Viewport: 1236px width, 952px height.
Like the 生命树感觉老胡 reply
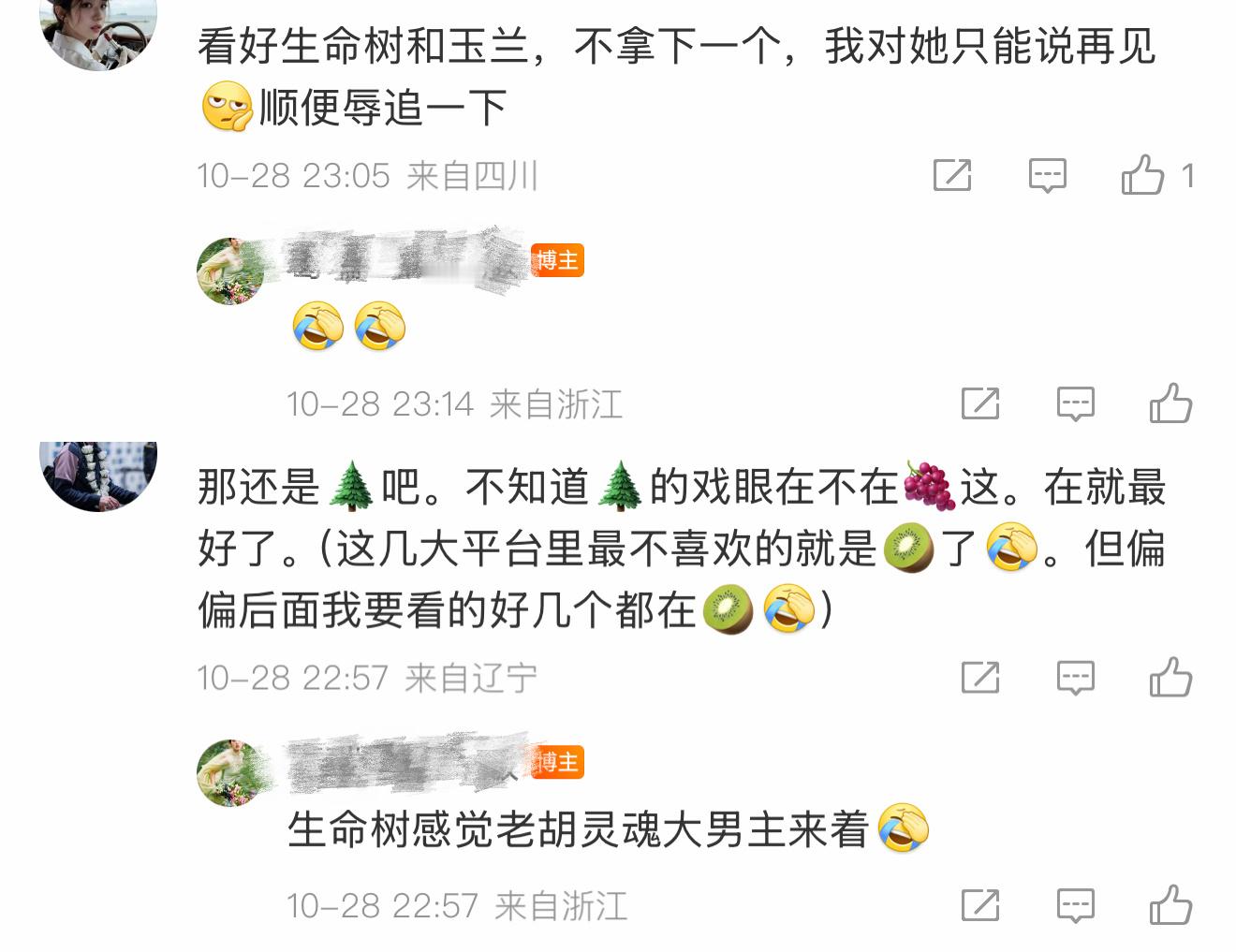point(1170,905)
